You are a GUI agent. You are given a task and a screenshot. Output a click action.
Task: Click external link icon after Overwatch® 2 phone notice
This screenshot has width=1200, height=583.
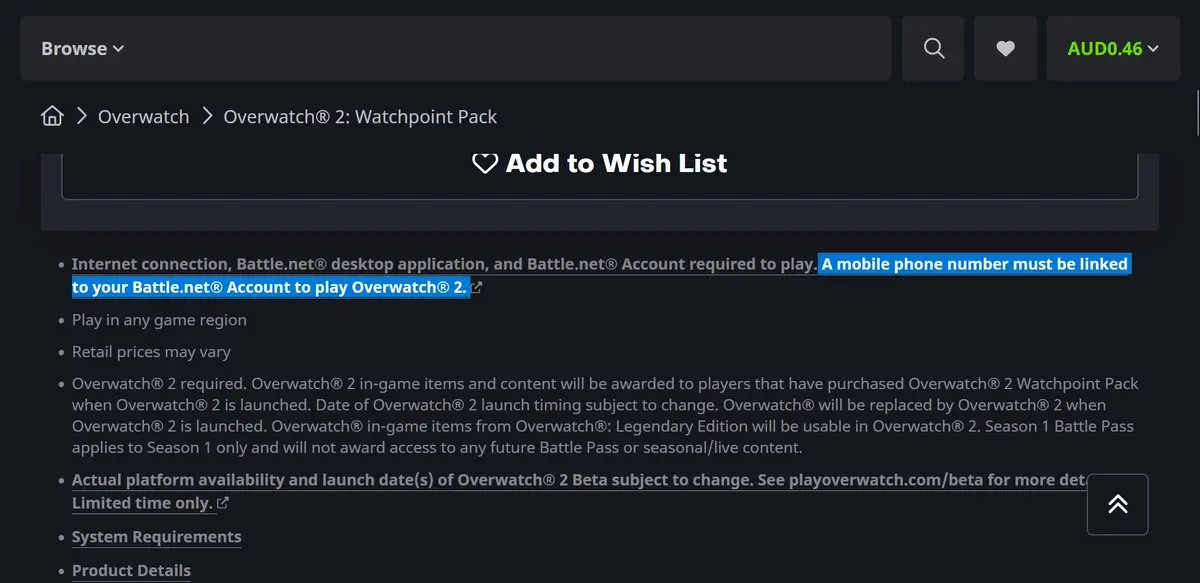click(x=476, y=288)
